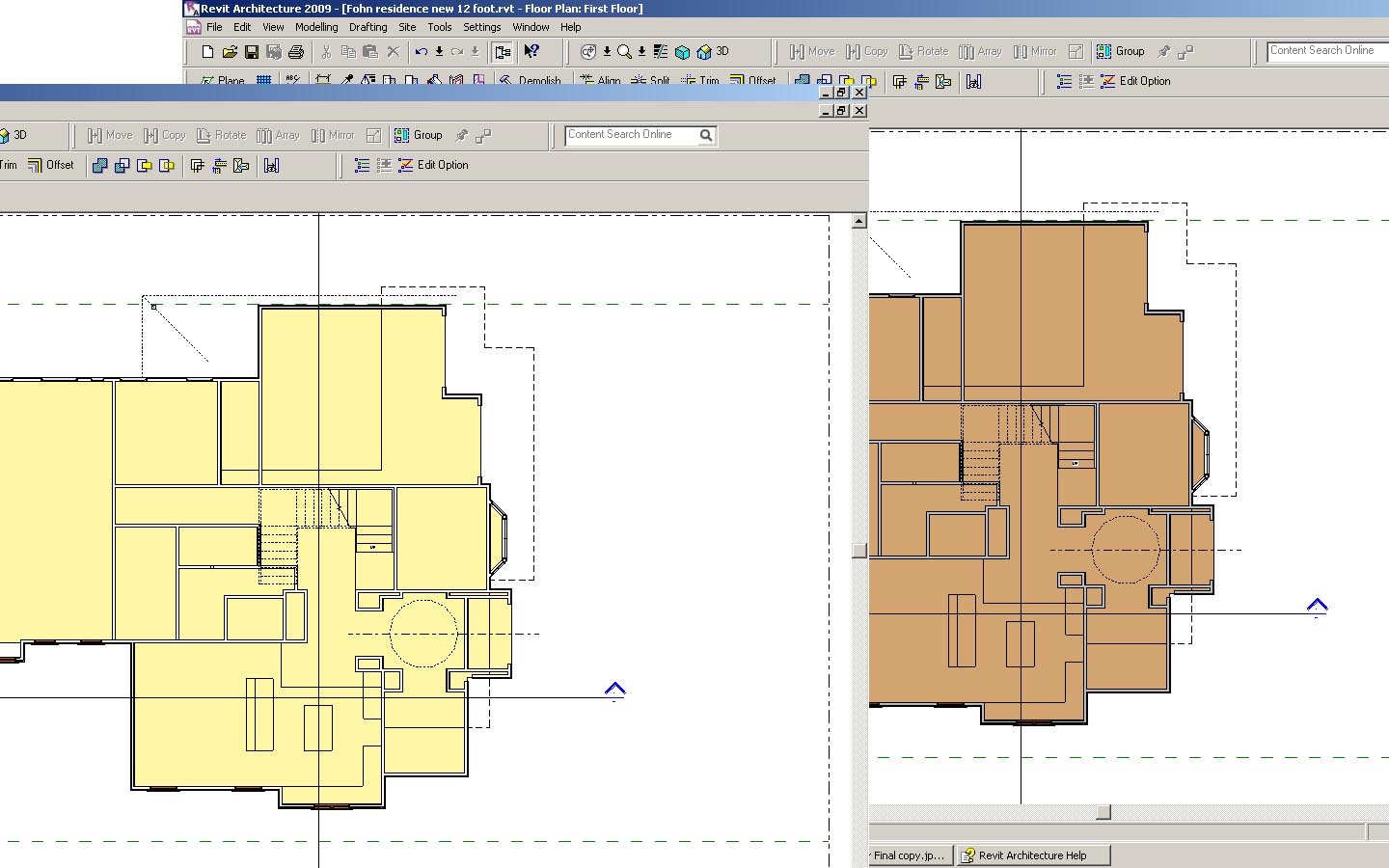Click the vertical scrollbar up arrow
This screenshot has height=868, width=1389.
click(859, 222)
